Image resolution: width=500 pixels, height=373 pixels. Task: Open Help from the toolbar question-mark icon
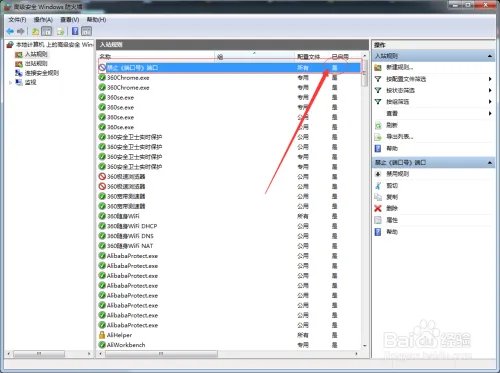point(75,31)
